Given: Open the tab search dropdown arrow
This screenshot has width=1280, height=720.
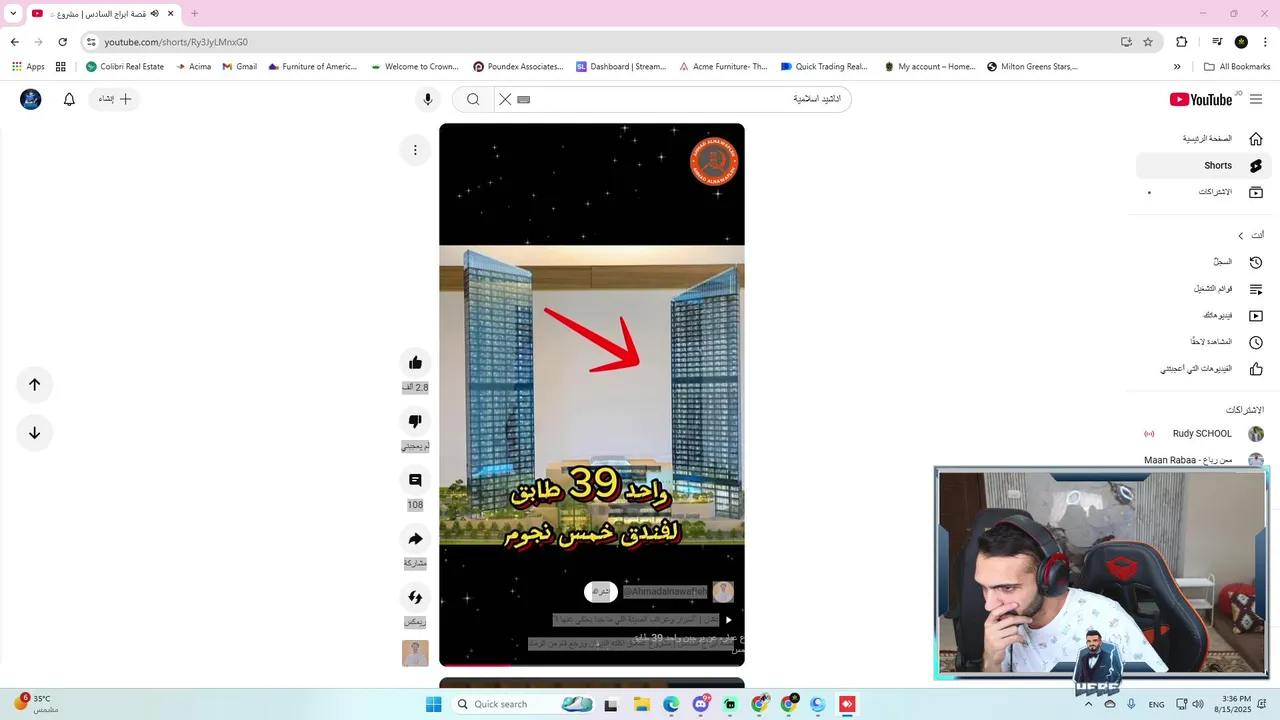Looking at the screenshot, I should click(13, 13).
